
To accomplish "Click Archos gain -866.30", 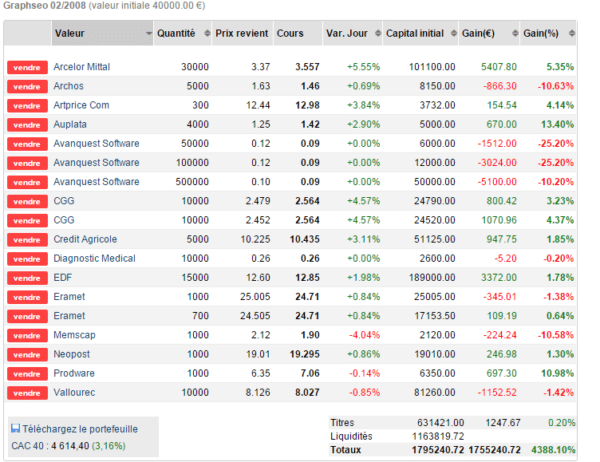I will coord(500,86).
